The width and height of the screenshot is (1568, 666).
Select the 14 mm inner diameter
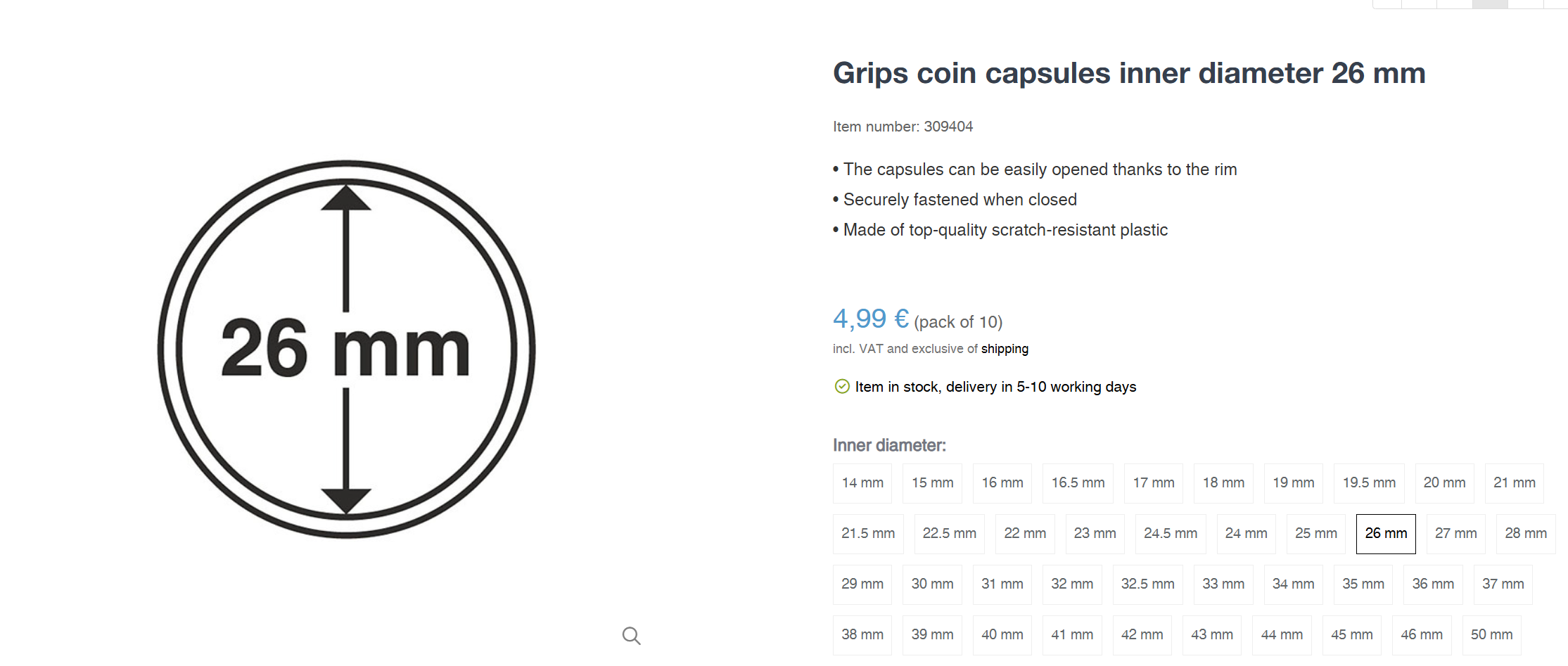pyautogui.click(x=862, y=483)
